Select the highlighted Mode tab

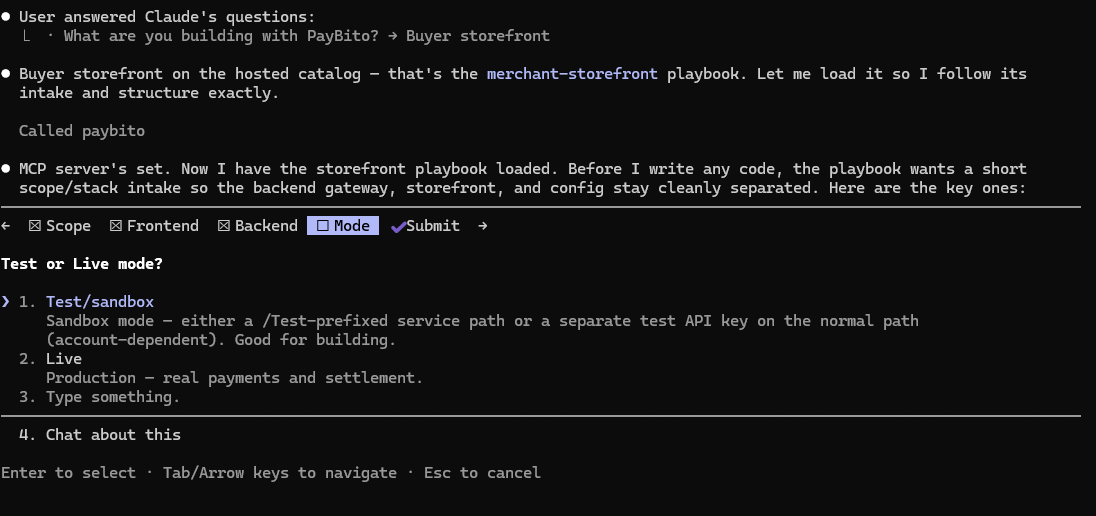click(x=343, y=226)
